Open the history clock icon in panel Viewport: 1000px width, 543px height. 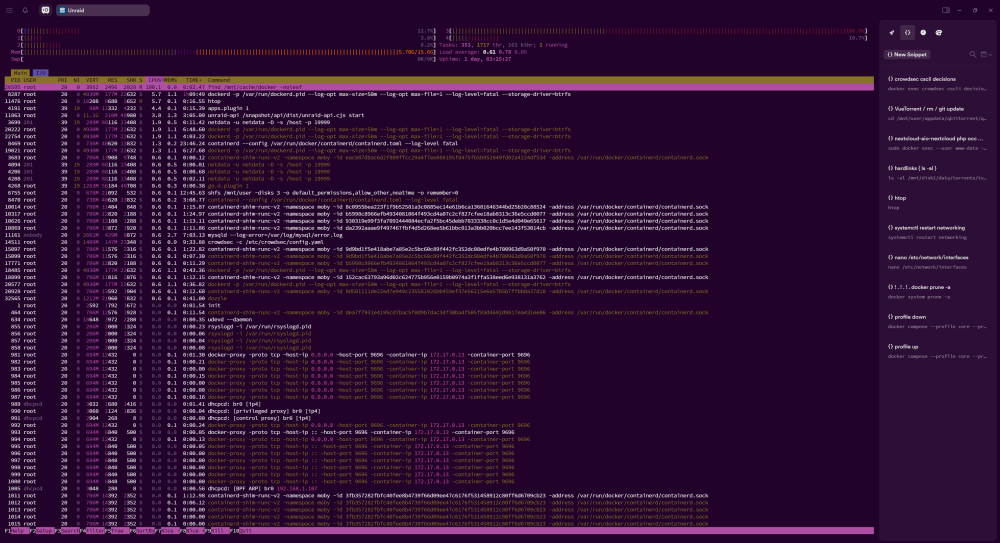pos(923,33)
